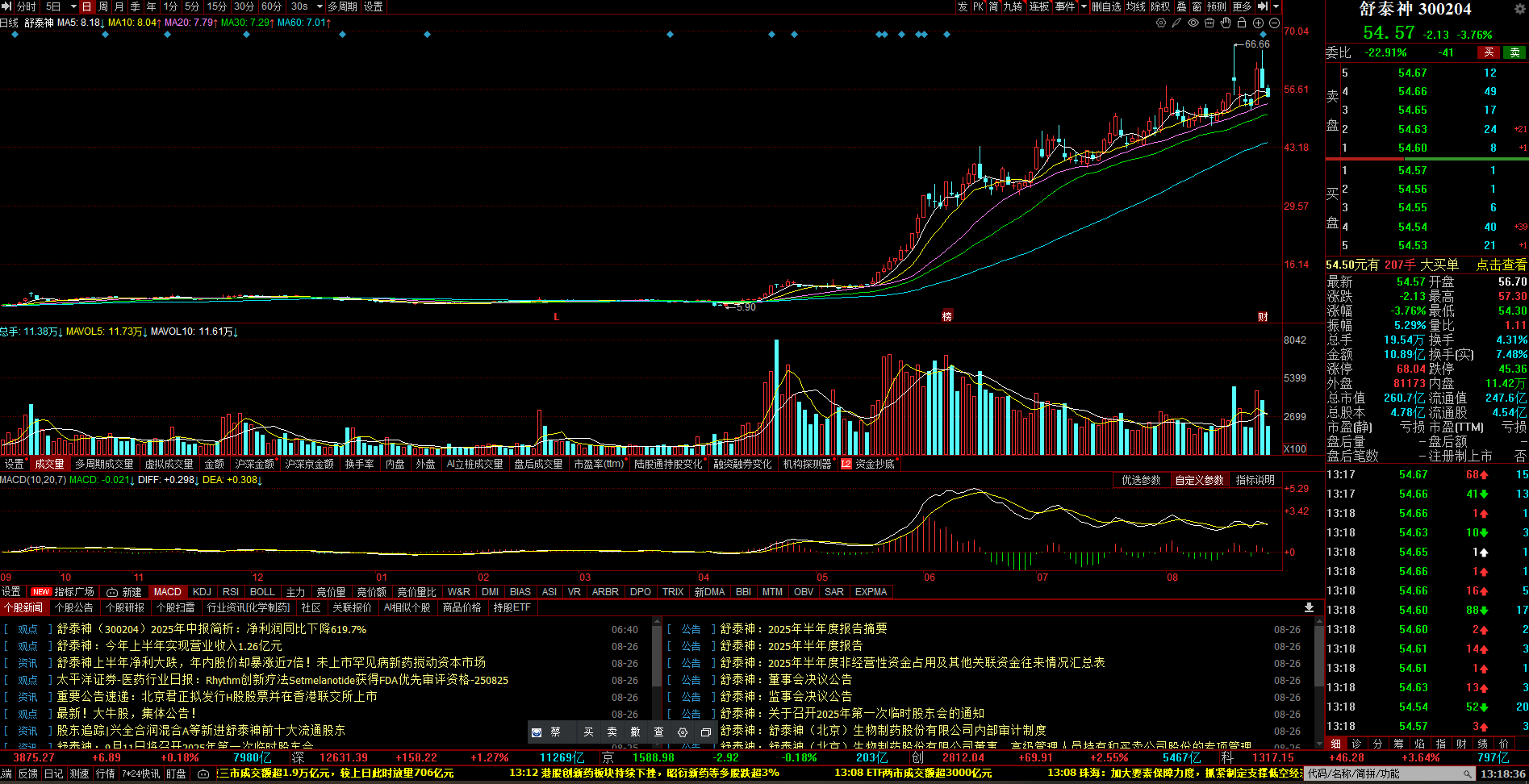This screenshot has height=784, width=1529.
Task: Click 禁 button on floating trade bar
Action: (x=555, y=732)
